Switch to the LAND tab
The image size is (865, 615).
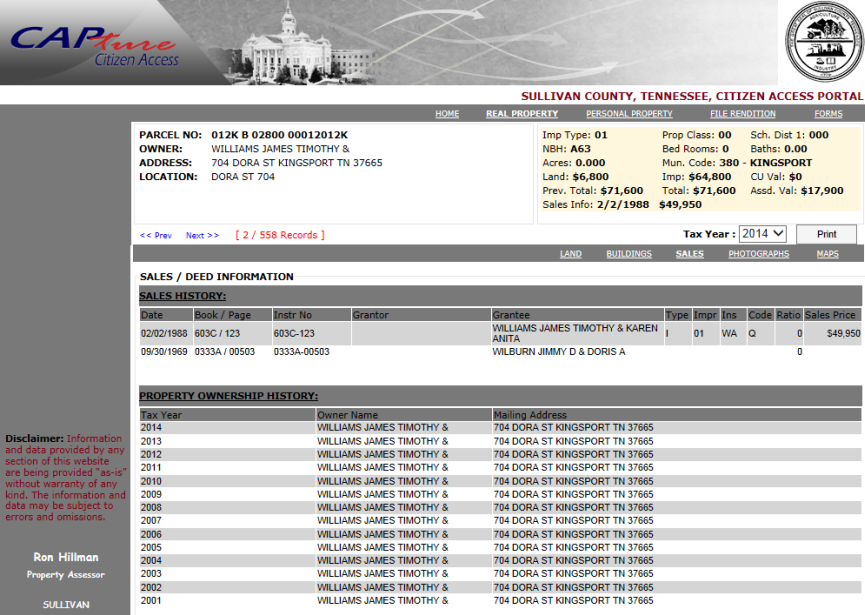(570, 254)
